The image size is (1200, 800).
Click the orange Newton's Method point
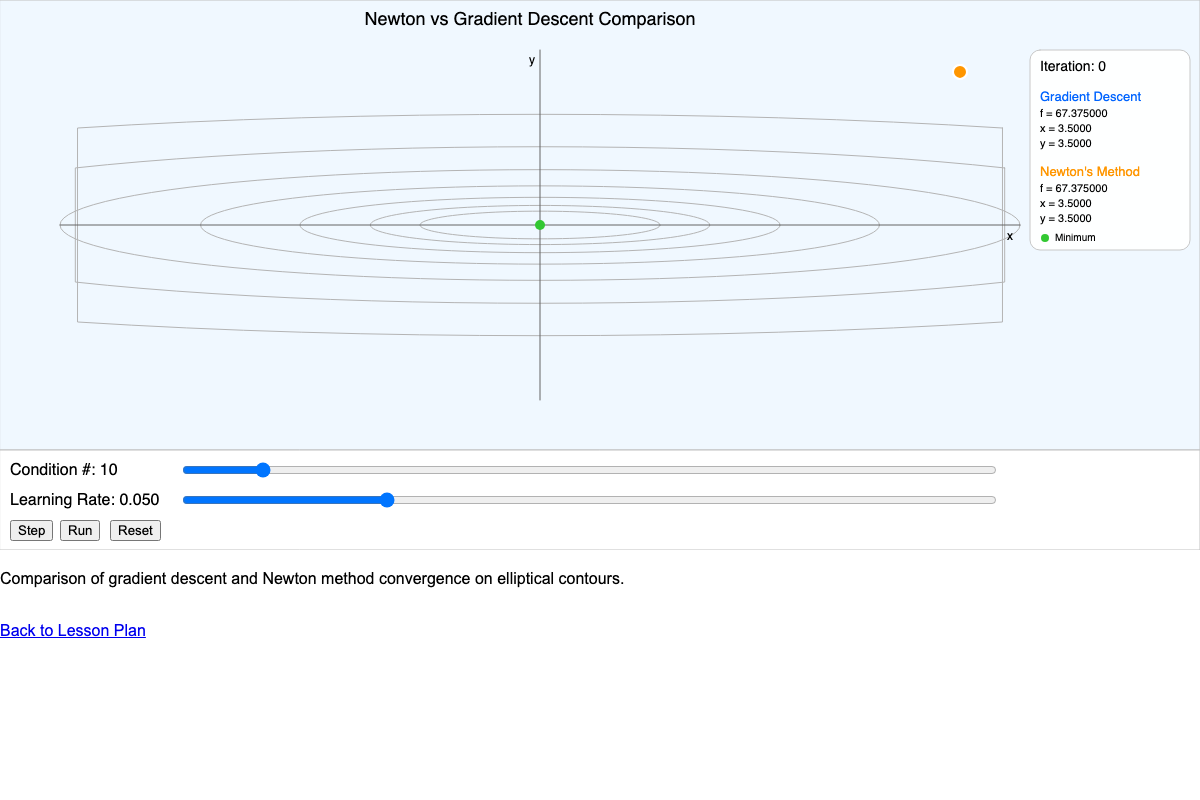point(959,71)
